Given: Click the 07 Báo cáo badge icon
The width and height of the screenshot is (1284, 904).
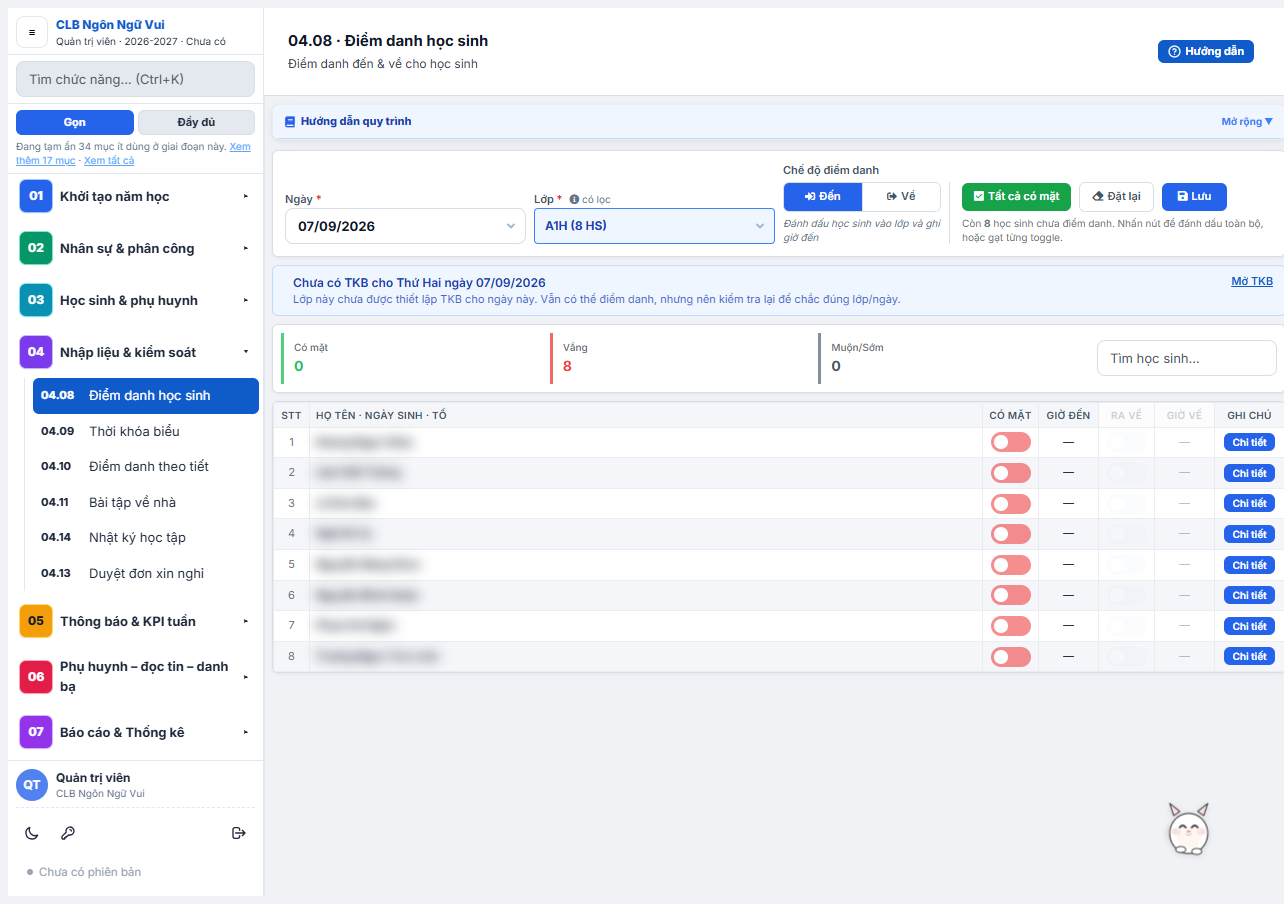Looking at the screenshot, I should coord(36,732).
